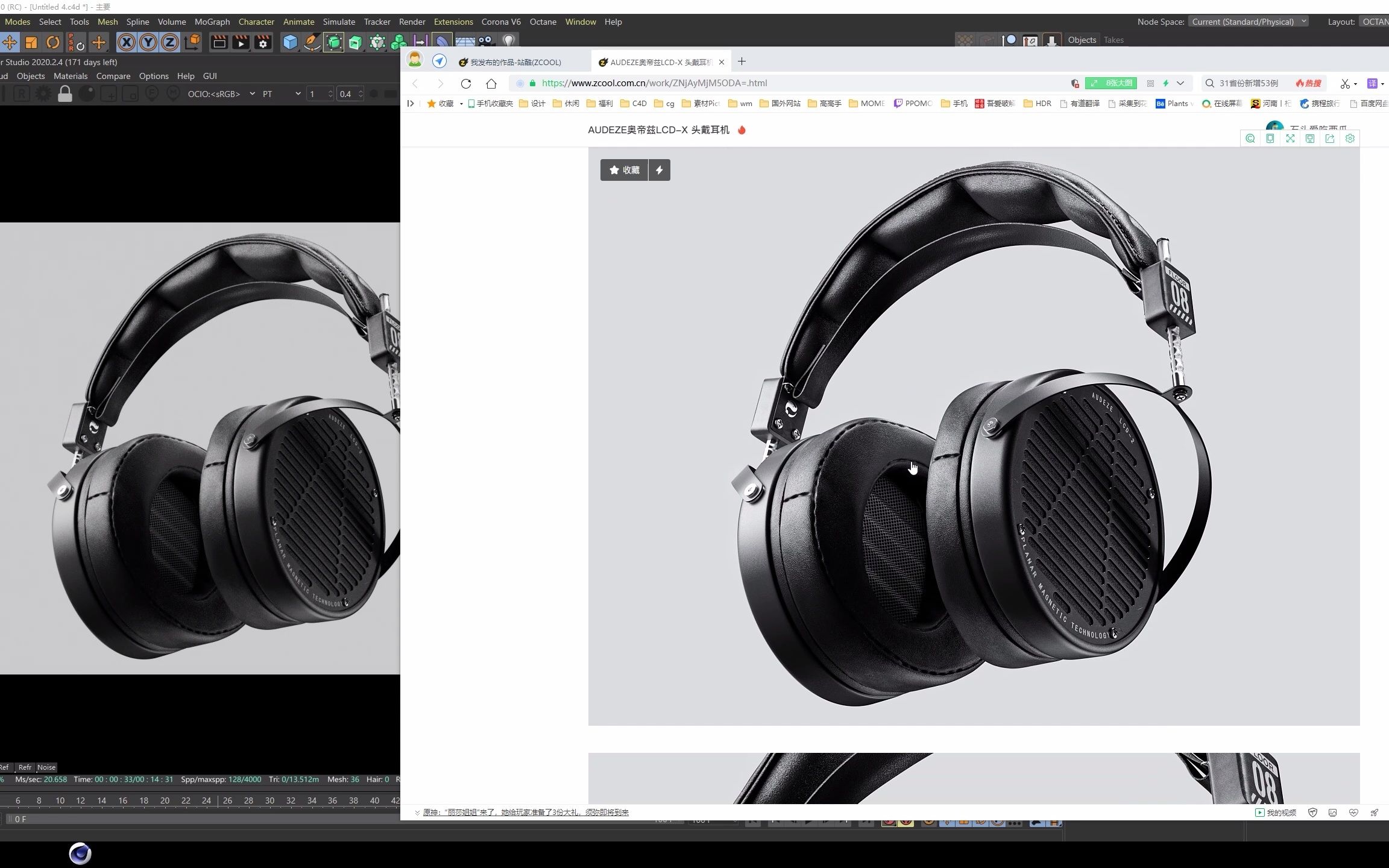
Task: Click the Light object bulb icon
Action: pos(509,41)
